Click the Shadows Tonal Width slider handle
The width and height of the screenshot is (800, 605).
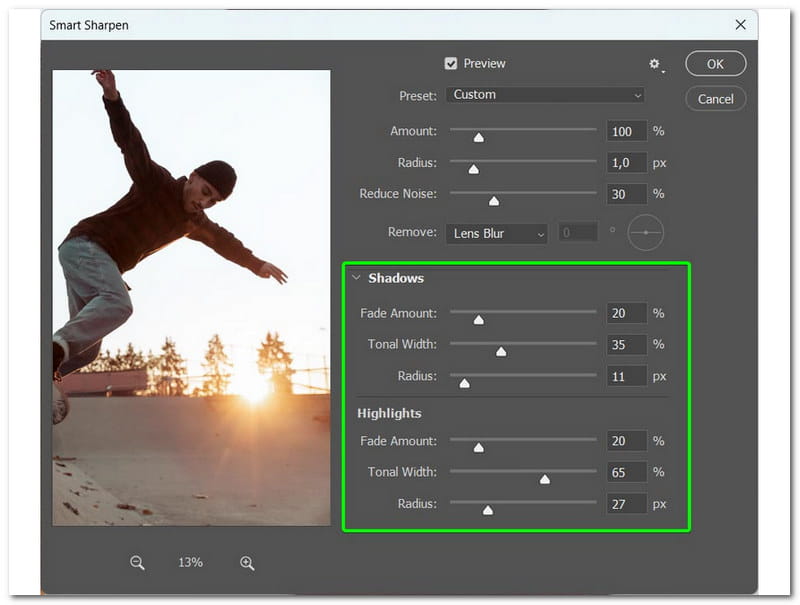pos(501,351)
